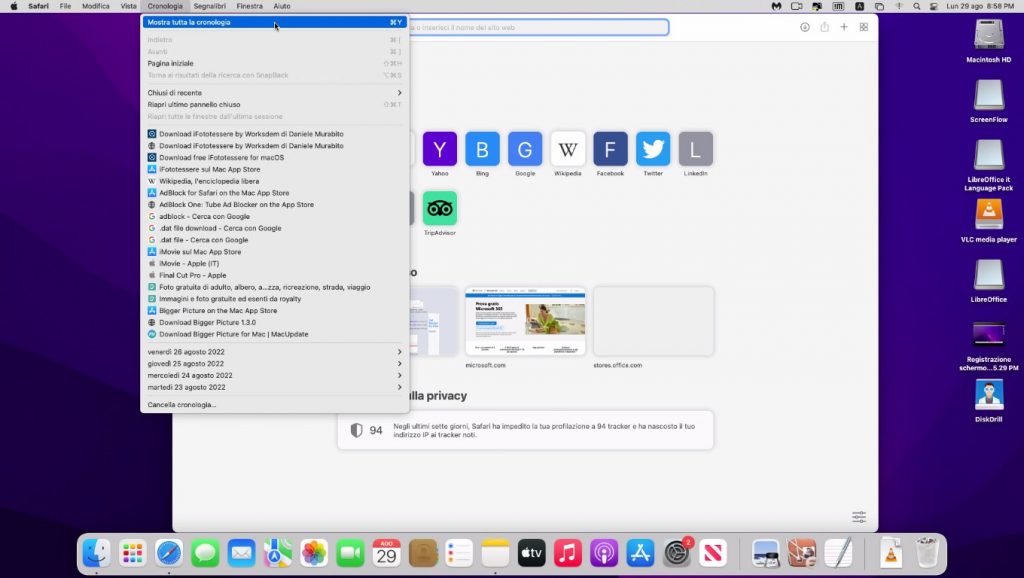Open the TripAdvisor favorite icon

pos(439,208)
